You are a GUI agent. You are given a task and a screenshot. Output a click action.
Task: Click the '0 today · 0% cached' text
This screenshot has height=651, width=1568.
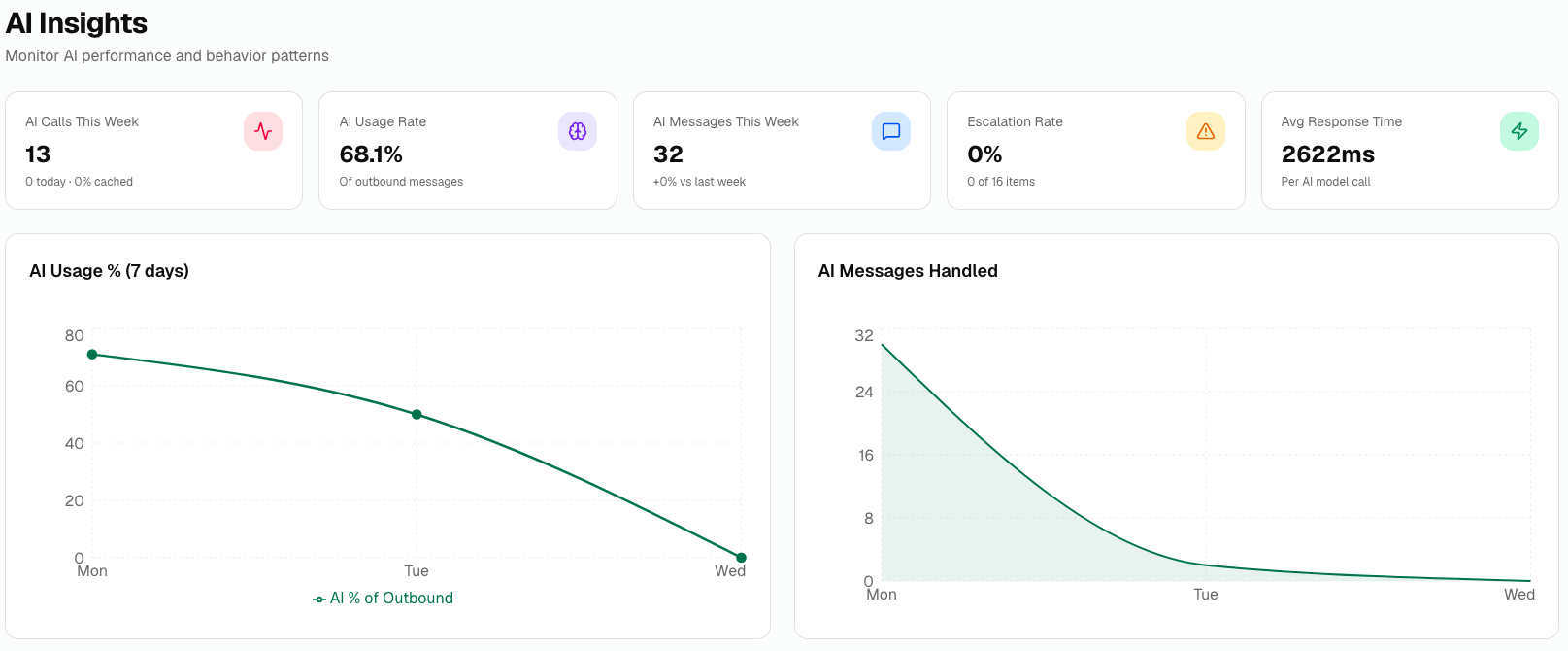coord(79,182)
